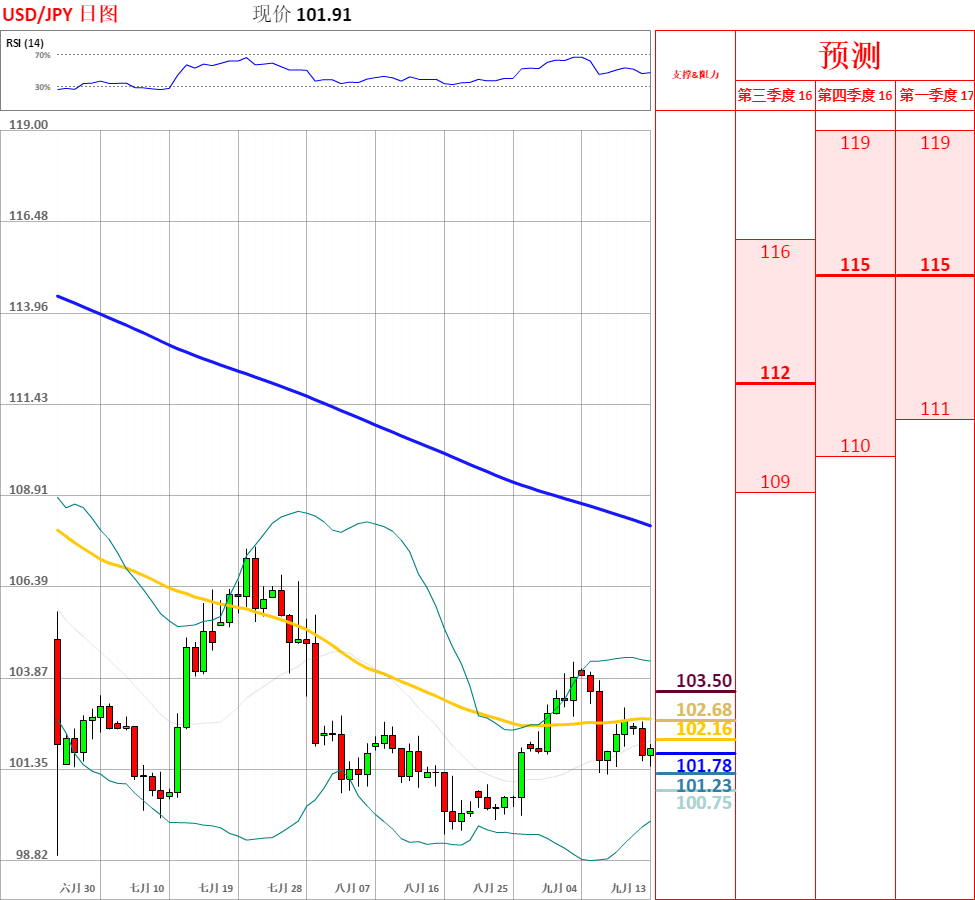This screenshot has height=900, width=975.
Task: Click the 108.91 price axis label
Action: tap(28, 489)
